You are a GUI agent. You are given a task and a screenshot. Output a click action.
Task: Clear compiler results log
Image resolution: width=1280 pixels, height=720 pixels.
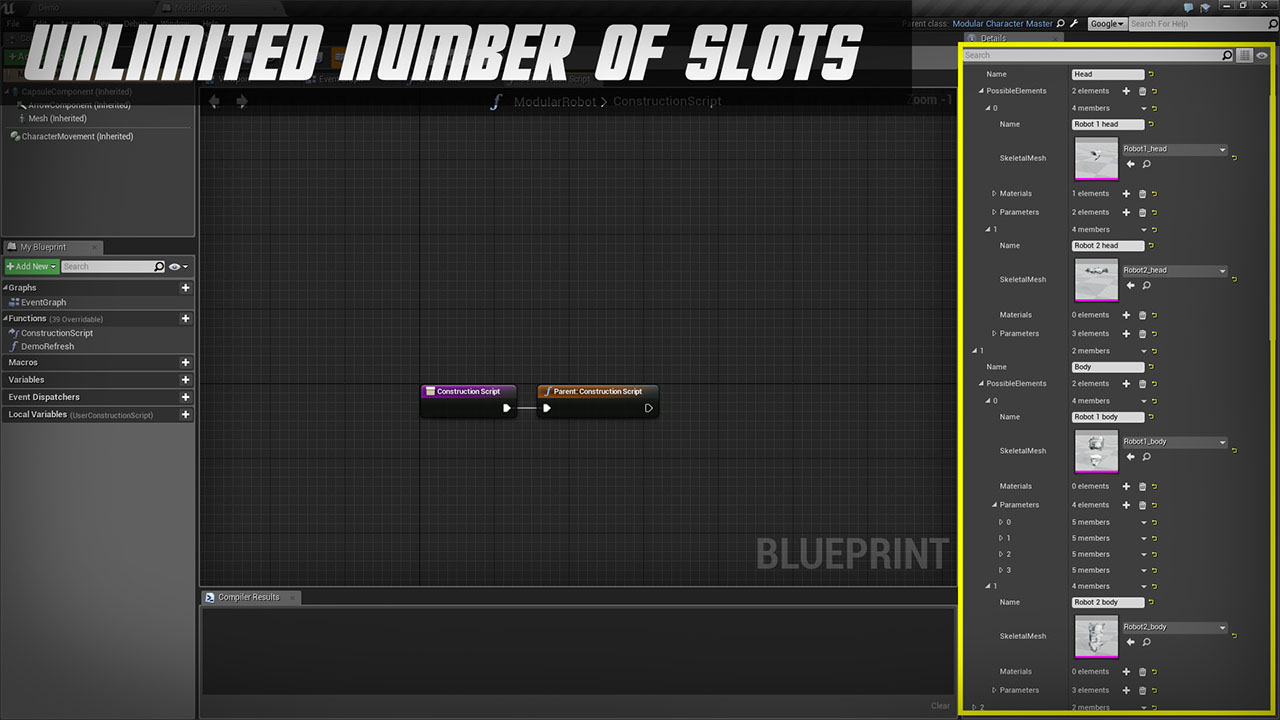(940, 706)
